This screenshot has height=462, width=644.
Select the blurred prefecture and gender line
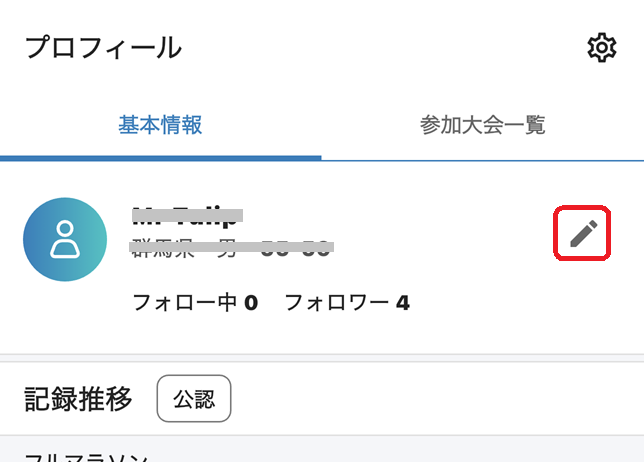tap(231, 248)
